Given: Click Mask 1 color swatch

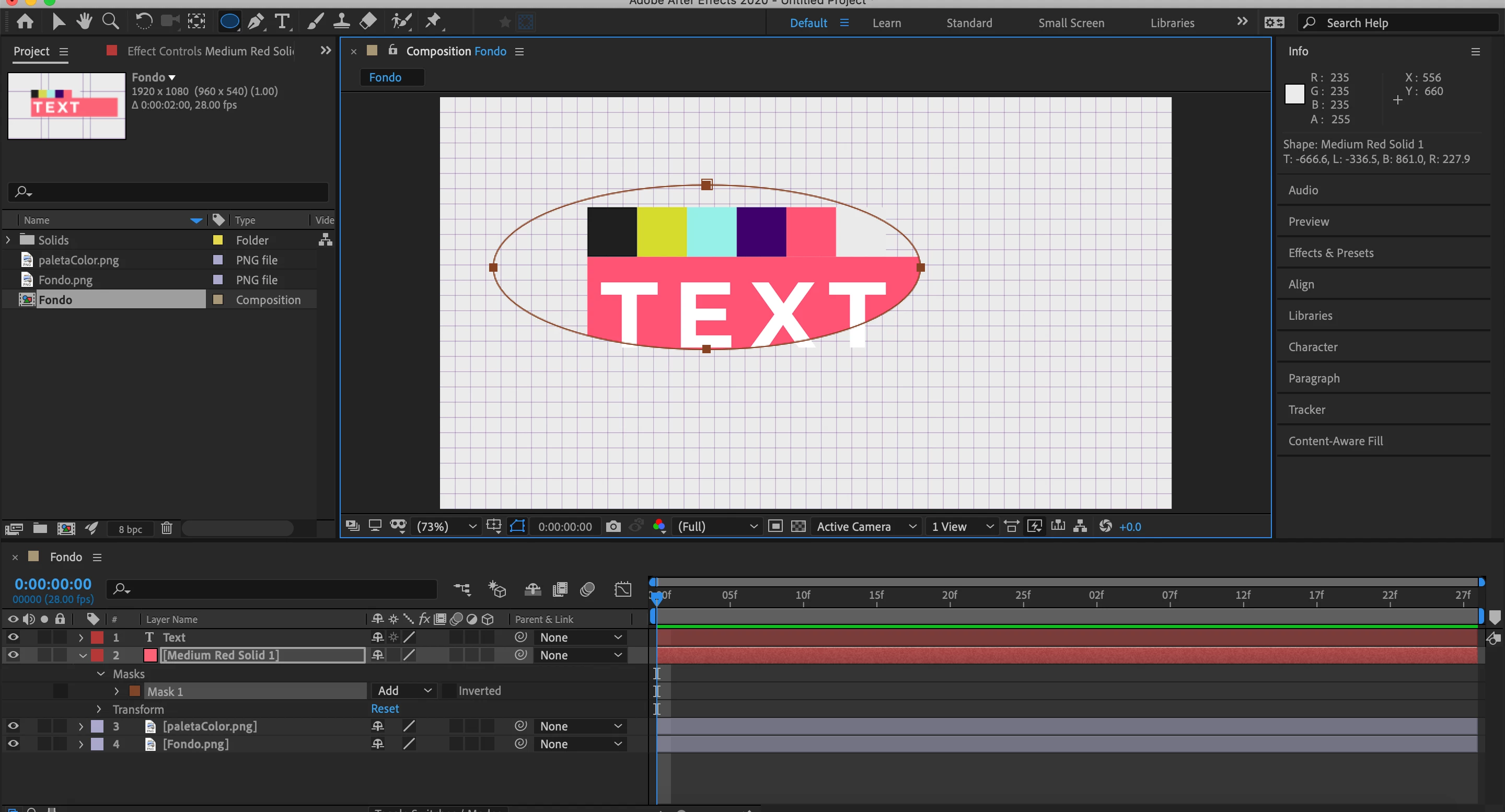Looking at the screenshot, I should click(x=134, y=691).
